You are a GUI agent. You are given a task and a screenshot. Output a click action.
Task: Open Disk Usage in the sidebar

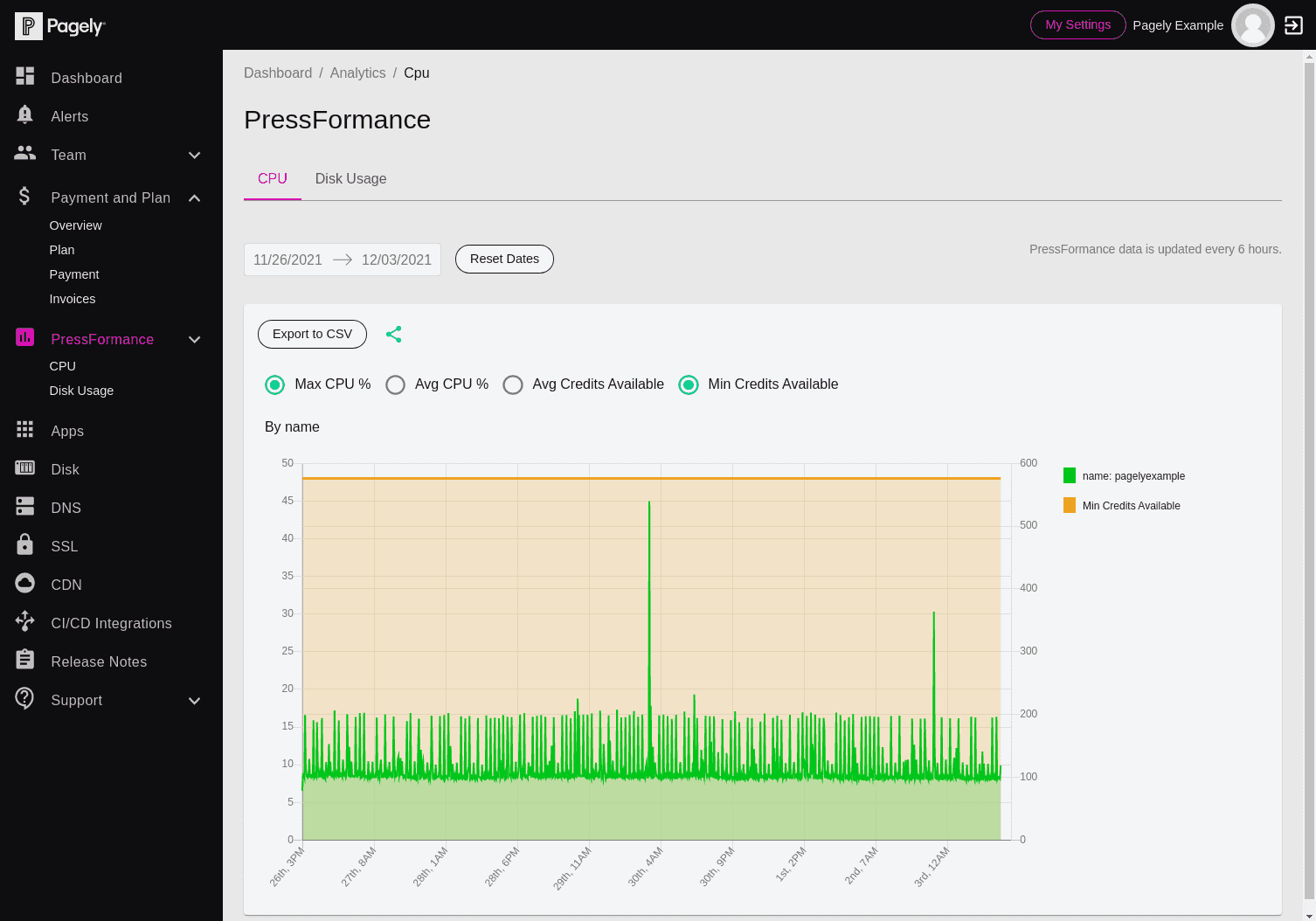[82, 391]
